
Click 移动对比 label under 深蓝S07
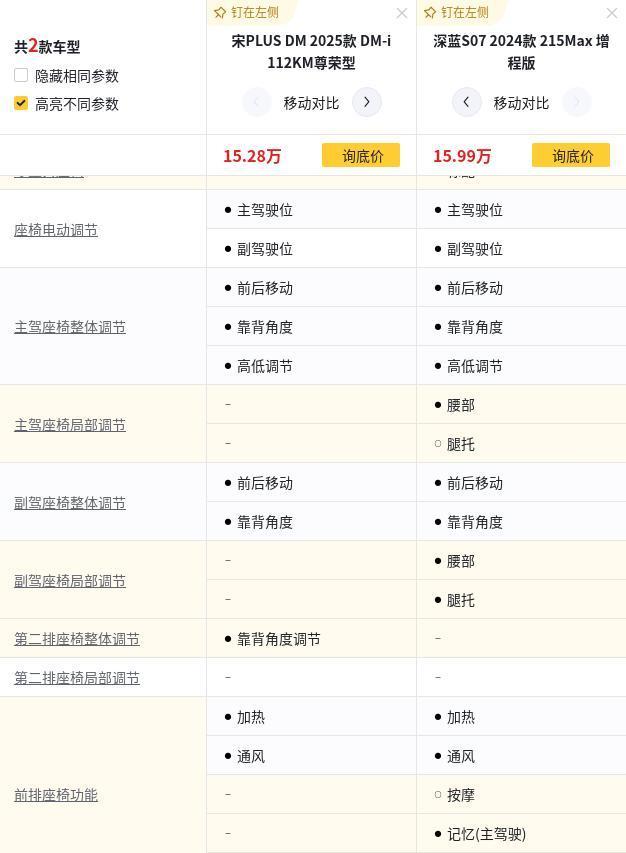(521, 103)
